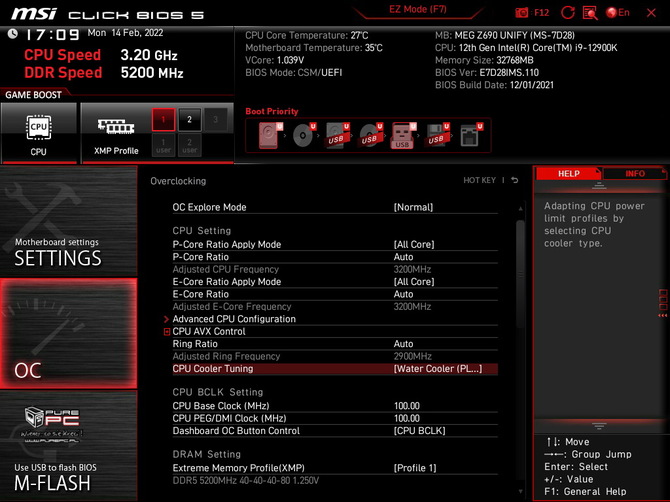Click the Adjusted CPU Frequency 3200MHz value
This screenshot has height=502, width=670.
(x=412, y=270)
